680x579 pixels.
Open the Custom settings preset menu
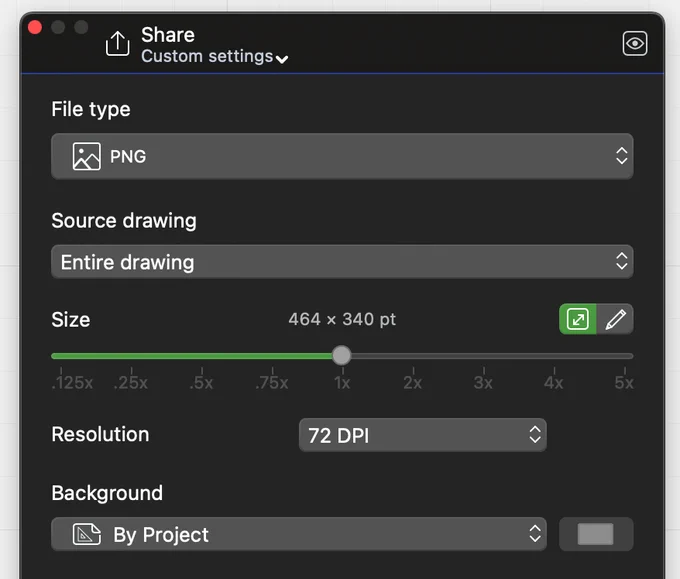[214, 57]
